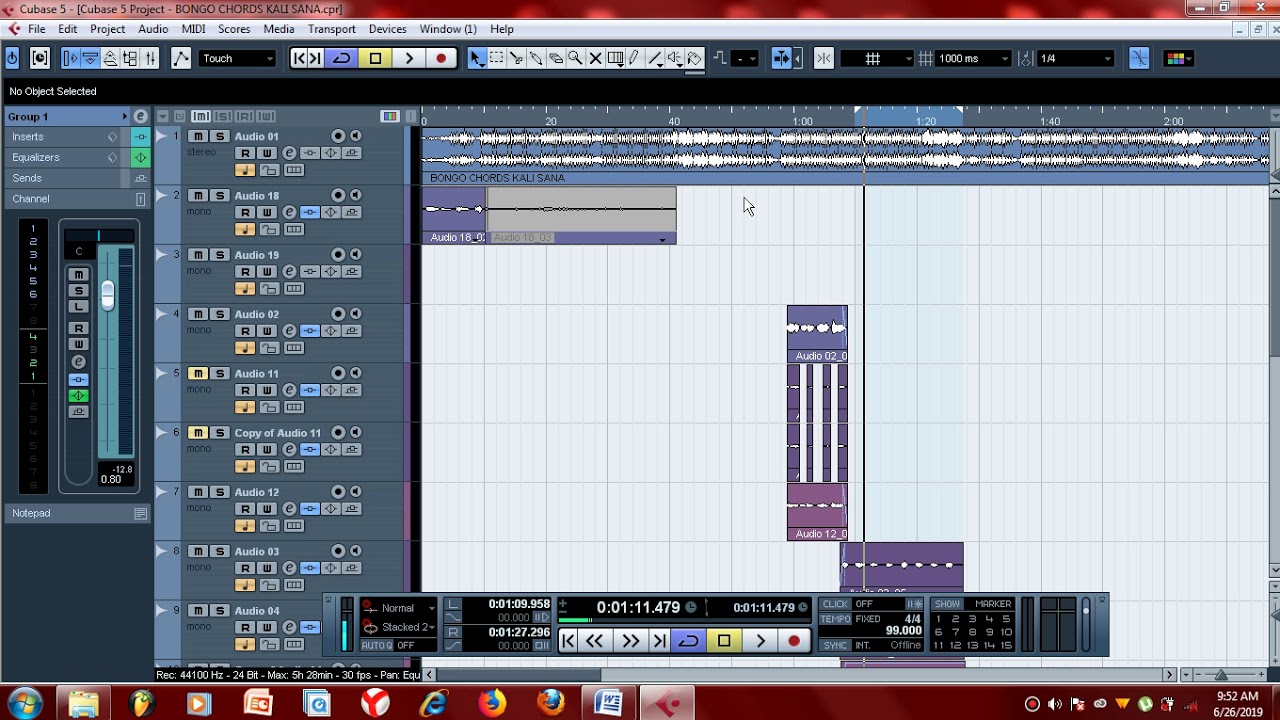Open the Touch automation mode dropdown
The width and height of the screenshot is (1280, 720).
point(237,59)
